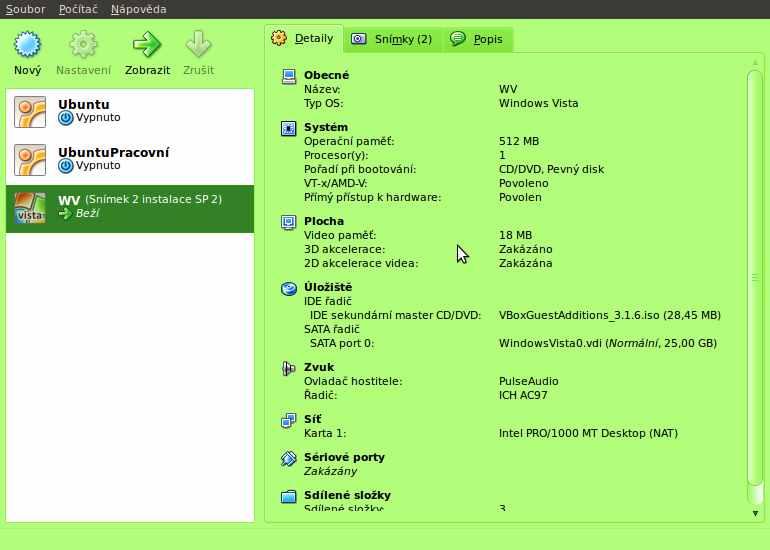Click the Snímky tab camera icon
This screenshot has width=770, height=550.
click(358, 39)
